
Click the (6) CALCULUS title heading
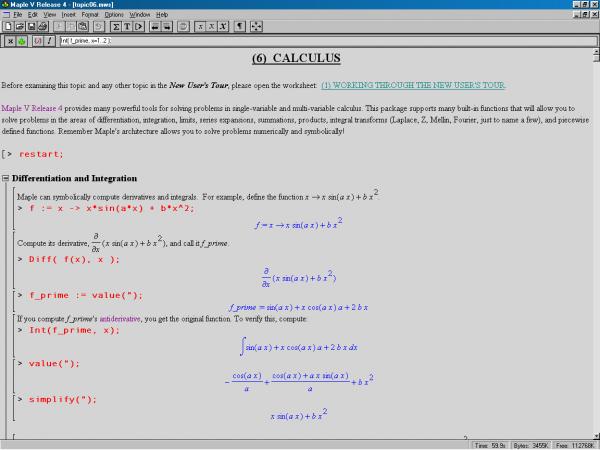[x=296, y=58]
